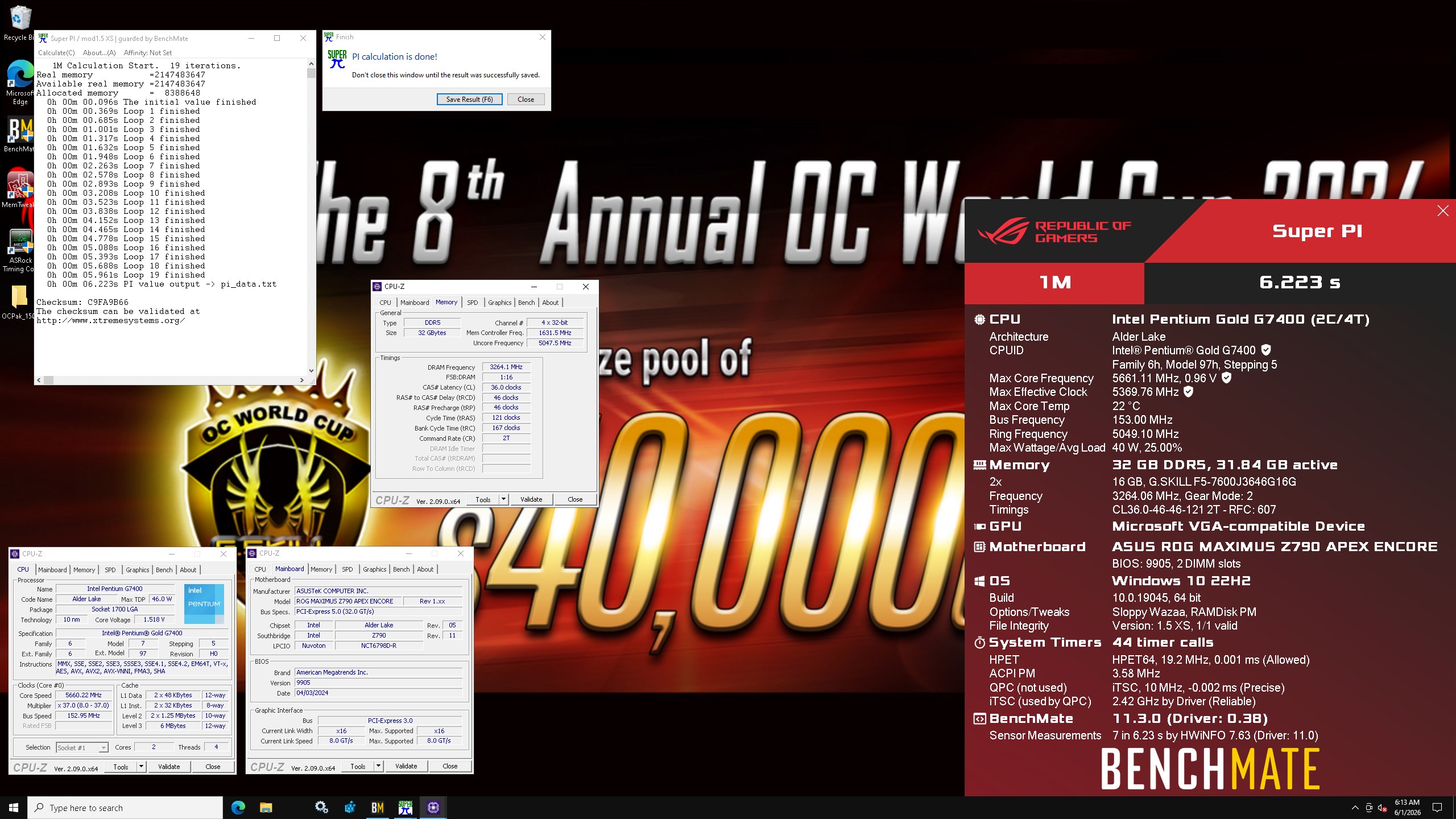Click the Type here to search box
Screen dimensions: 1456x819
tap(125, 808)
